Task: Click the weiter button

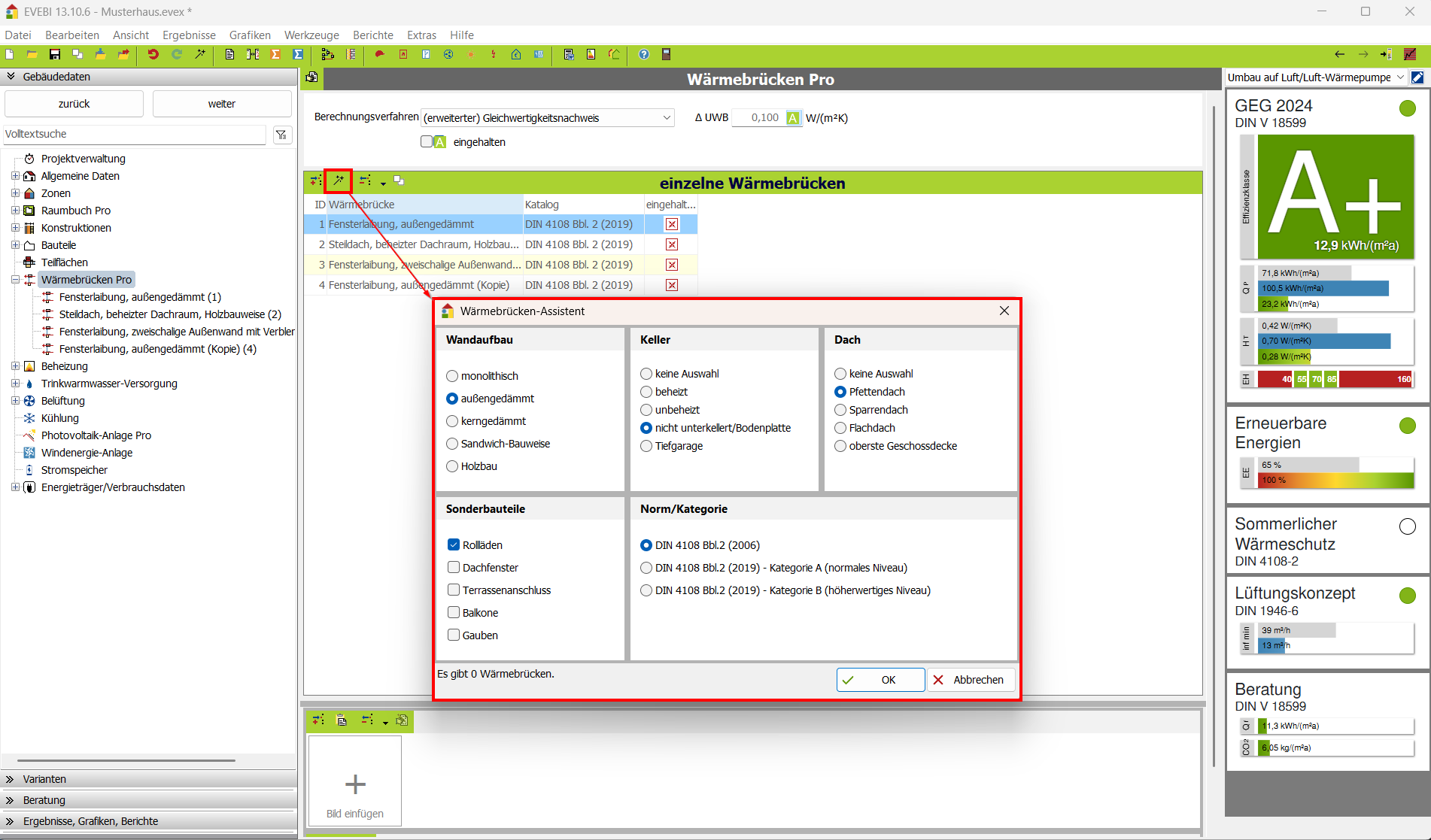Action: coord(222,104)
